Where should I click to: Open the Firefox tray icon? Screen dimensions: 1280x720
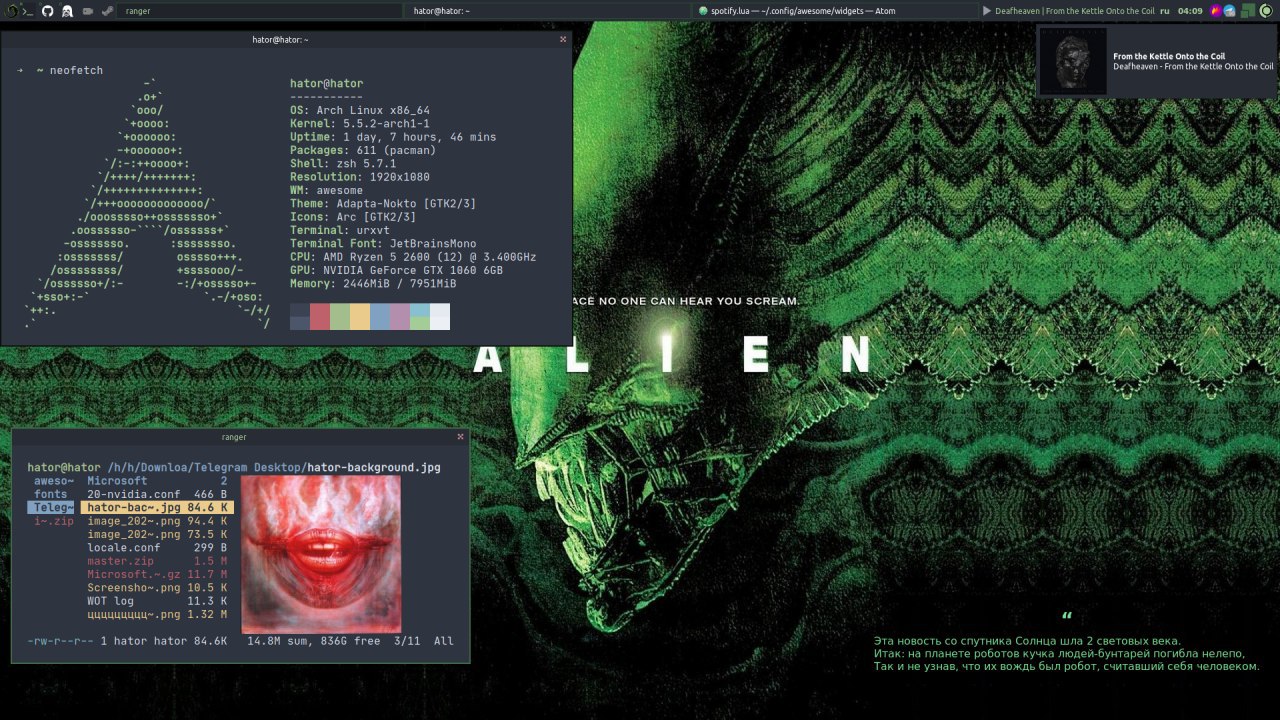(x=1216, y=11)
